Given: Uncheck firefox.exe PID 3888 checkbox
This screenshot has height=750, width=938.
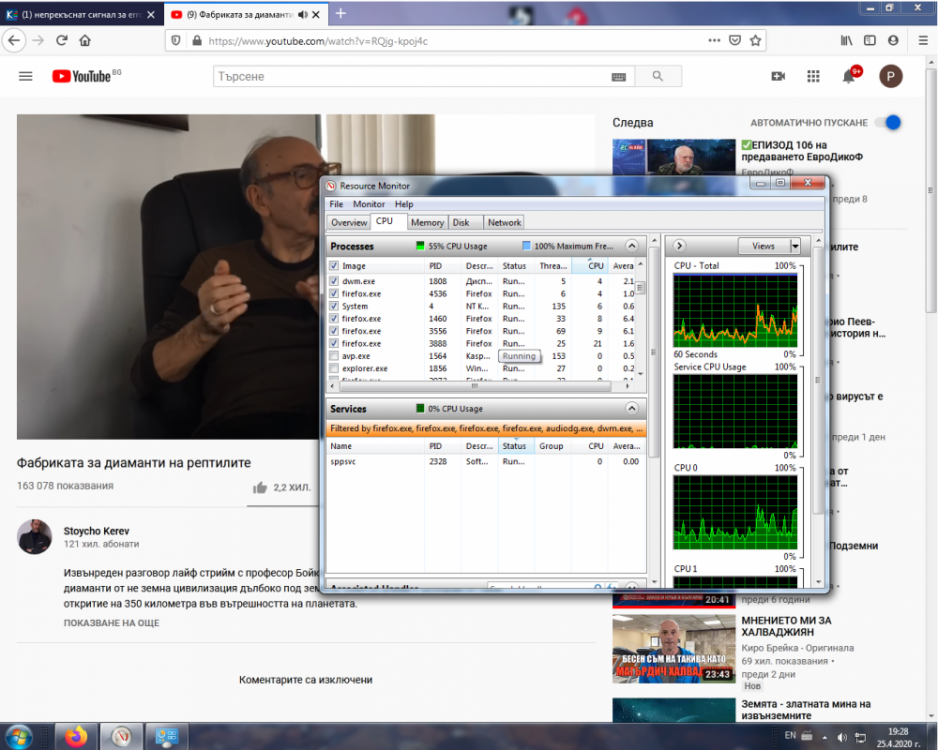Looking at the screenshot, I should [334, 343].
